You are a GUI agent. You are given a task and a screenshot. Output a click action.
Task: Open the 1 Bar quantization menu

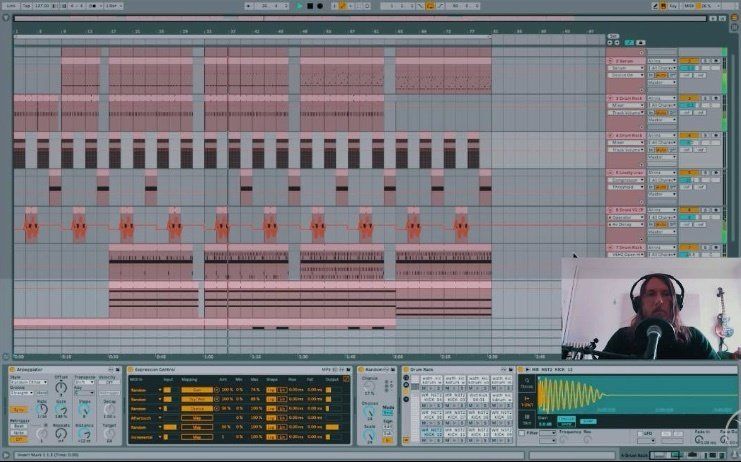113,6
